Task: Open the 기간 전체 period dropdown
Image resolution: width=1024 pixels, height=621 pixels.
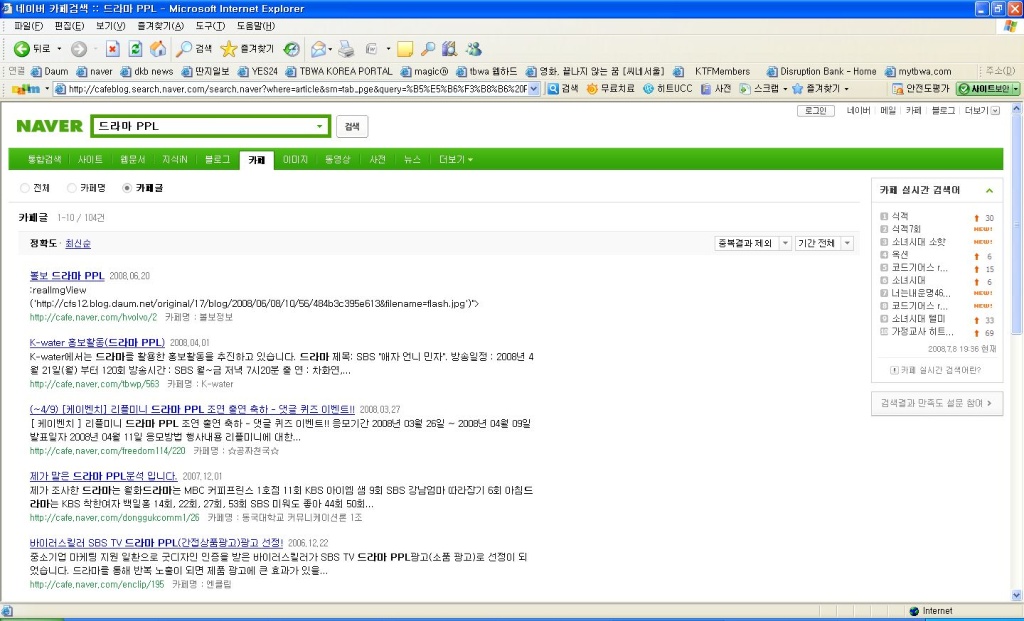Action: [847, 243]
